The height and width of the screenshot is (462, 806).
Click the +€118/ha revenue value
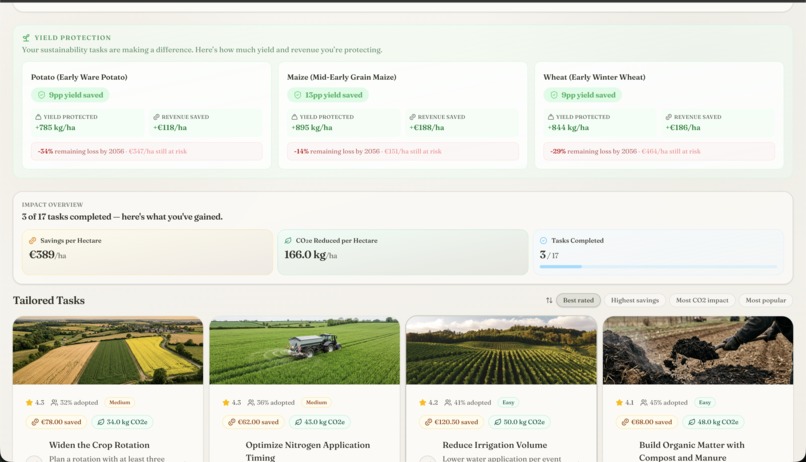coord(170,127)
